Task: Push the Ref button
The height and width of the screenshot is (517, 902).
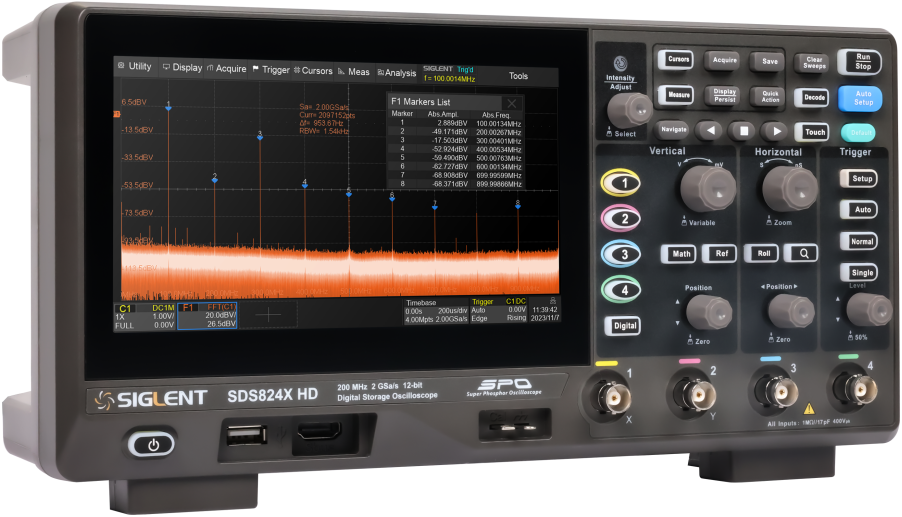Action: (x=720, y=254)
